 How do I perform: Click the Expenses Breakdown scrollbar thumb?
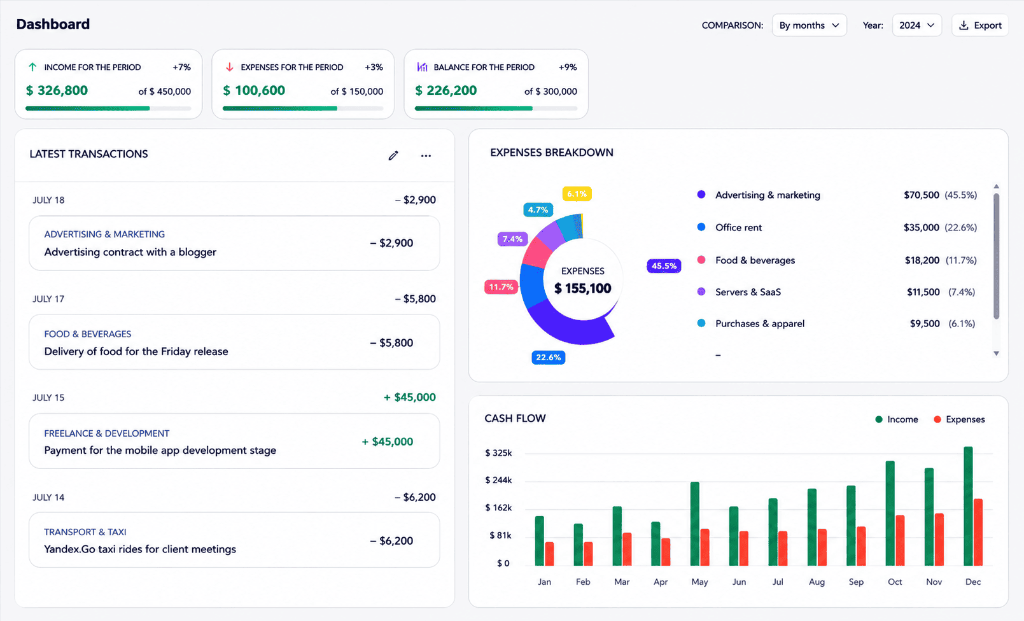click(x=996, y=256)
